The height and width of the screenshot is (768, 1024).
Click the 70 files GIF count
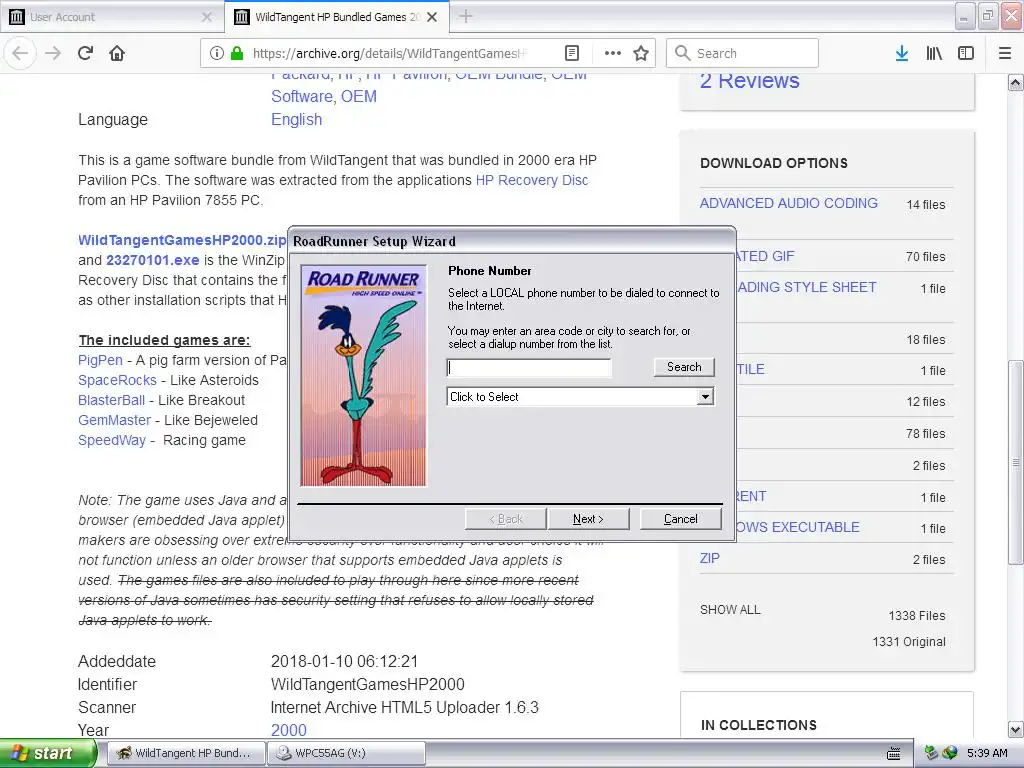click(x=925, y=257)
